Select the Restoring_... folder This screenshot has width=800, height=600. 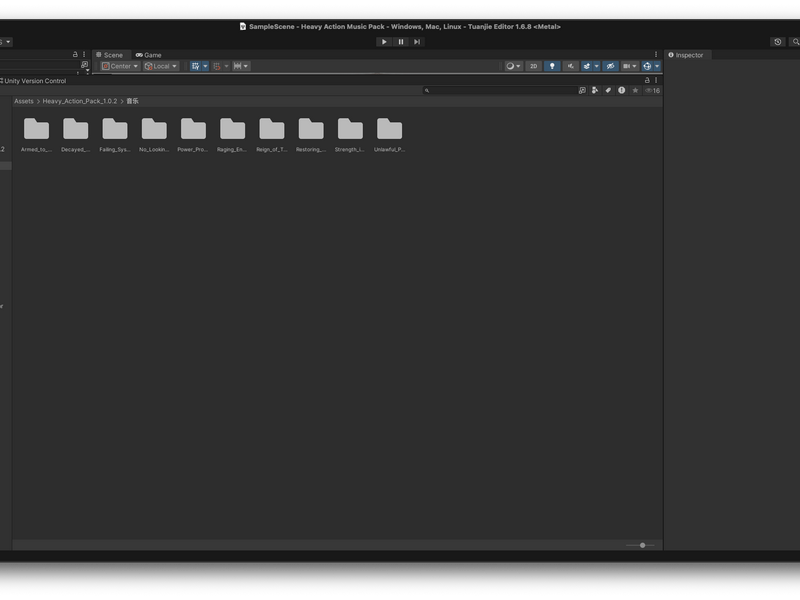[x=311, y=134]
